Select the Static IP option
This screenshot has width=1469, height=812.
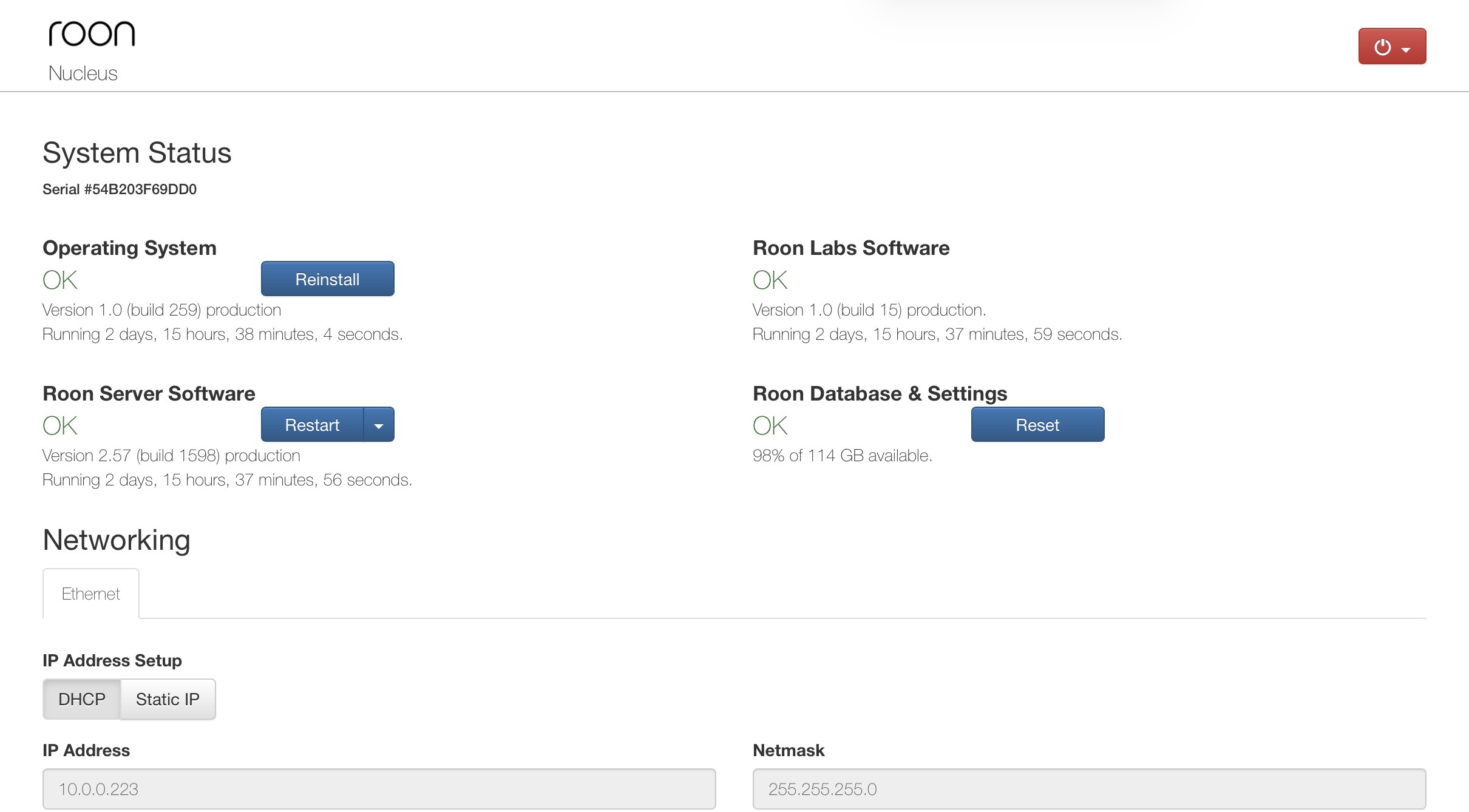(x=168, y=699)
